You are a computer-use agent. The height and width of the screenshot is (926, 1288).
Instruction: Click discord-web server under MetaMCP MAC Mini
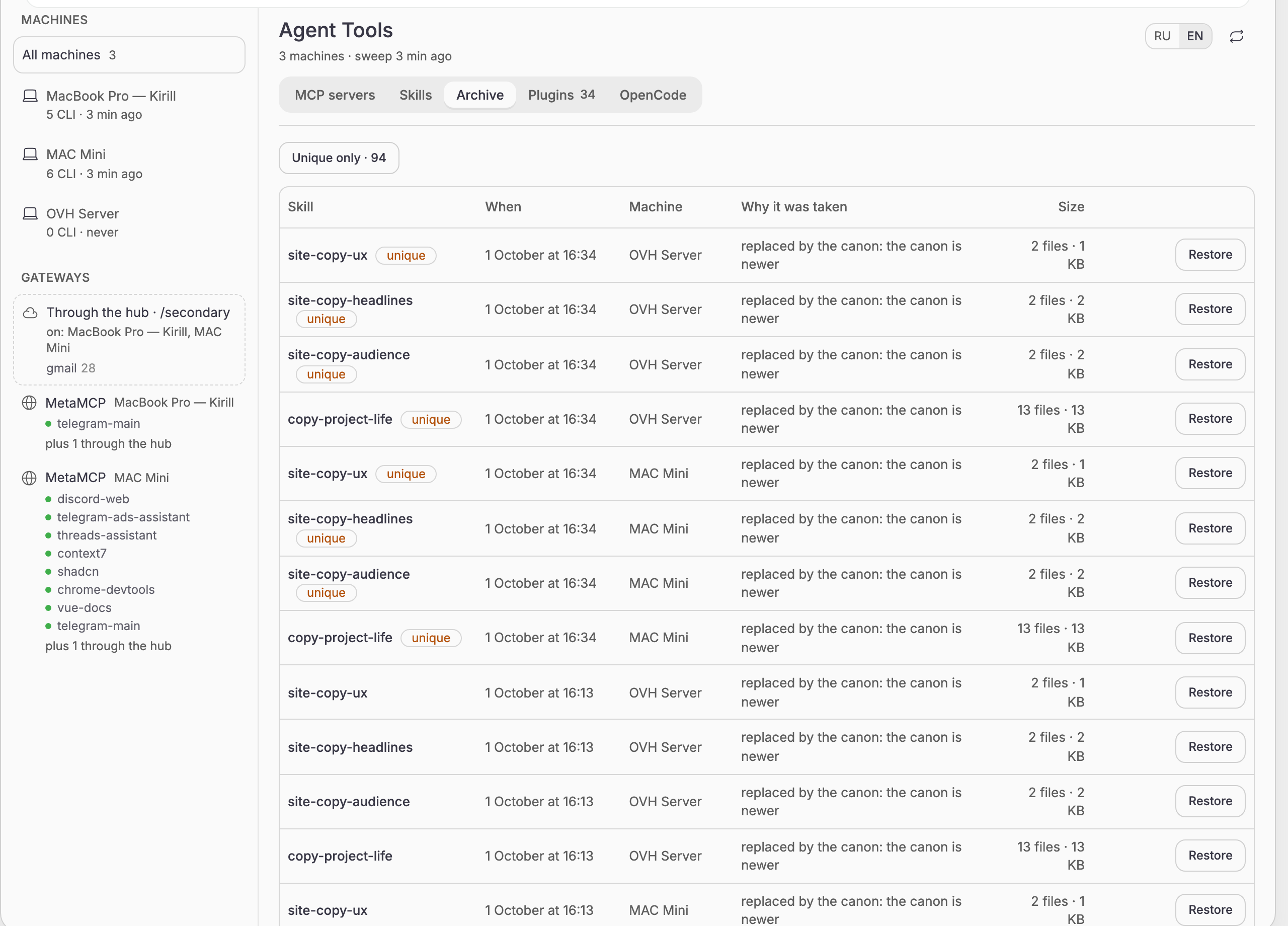93,499
